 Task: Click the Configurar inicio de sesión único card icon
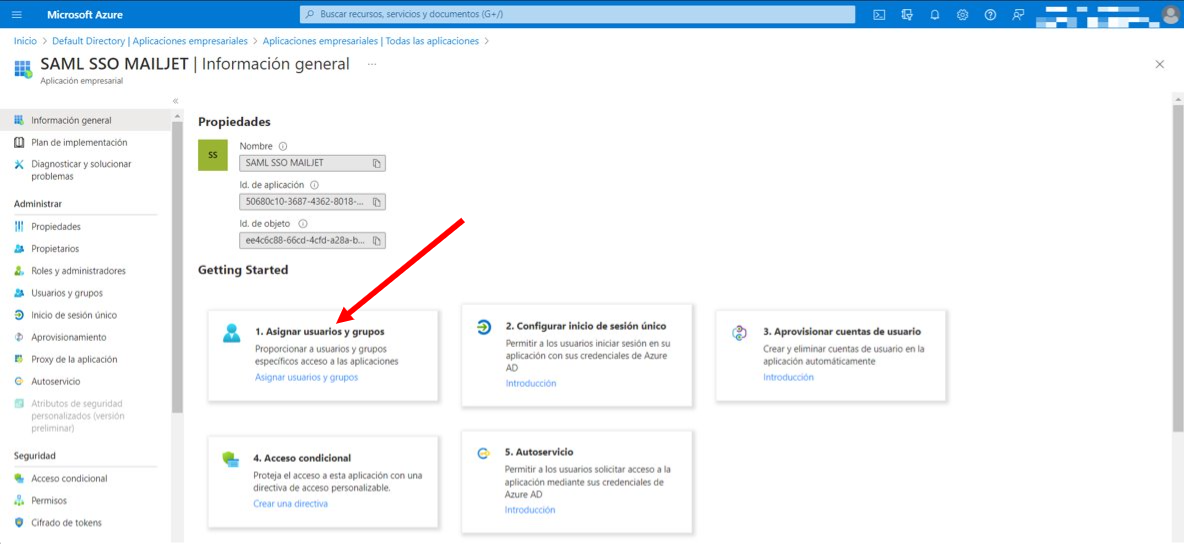[483, 327]
